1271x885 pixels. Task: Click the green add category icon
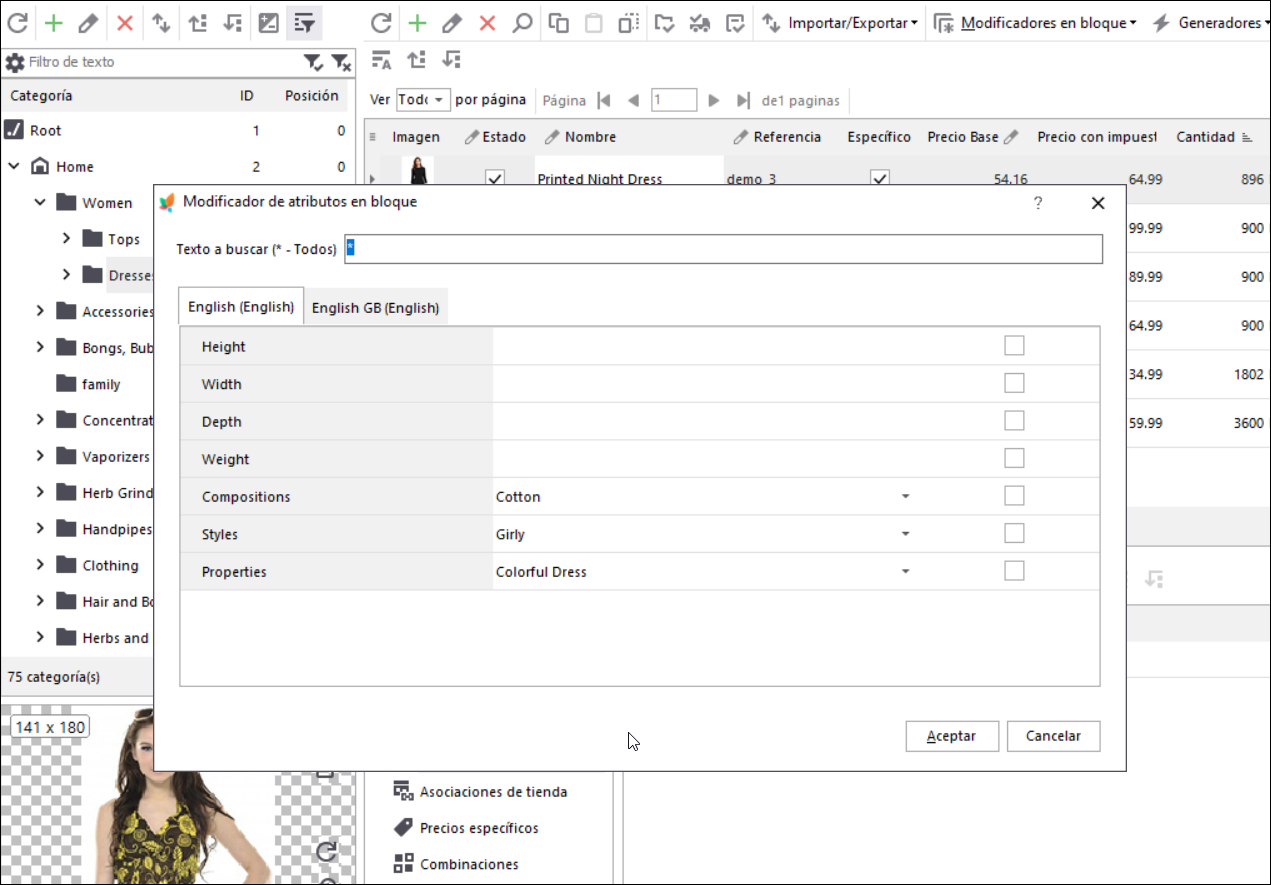53,22
